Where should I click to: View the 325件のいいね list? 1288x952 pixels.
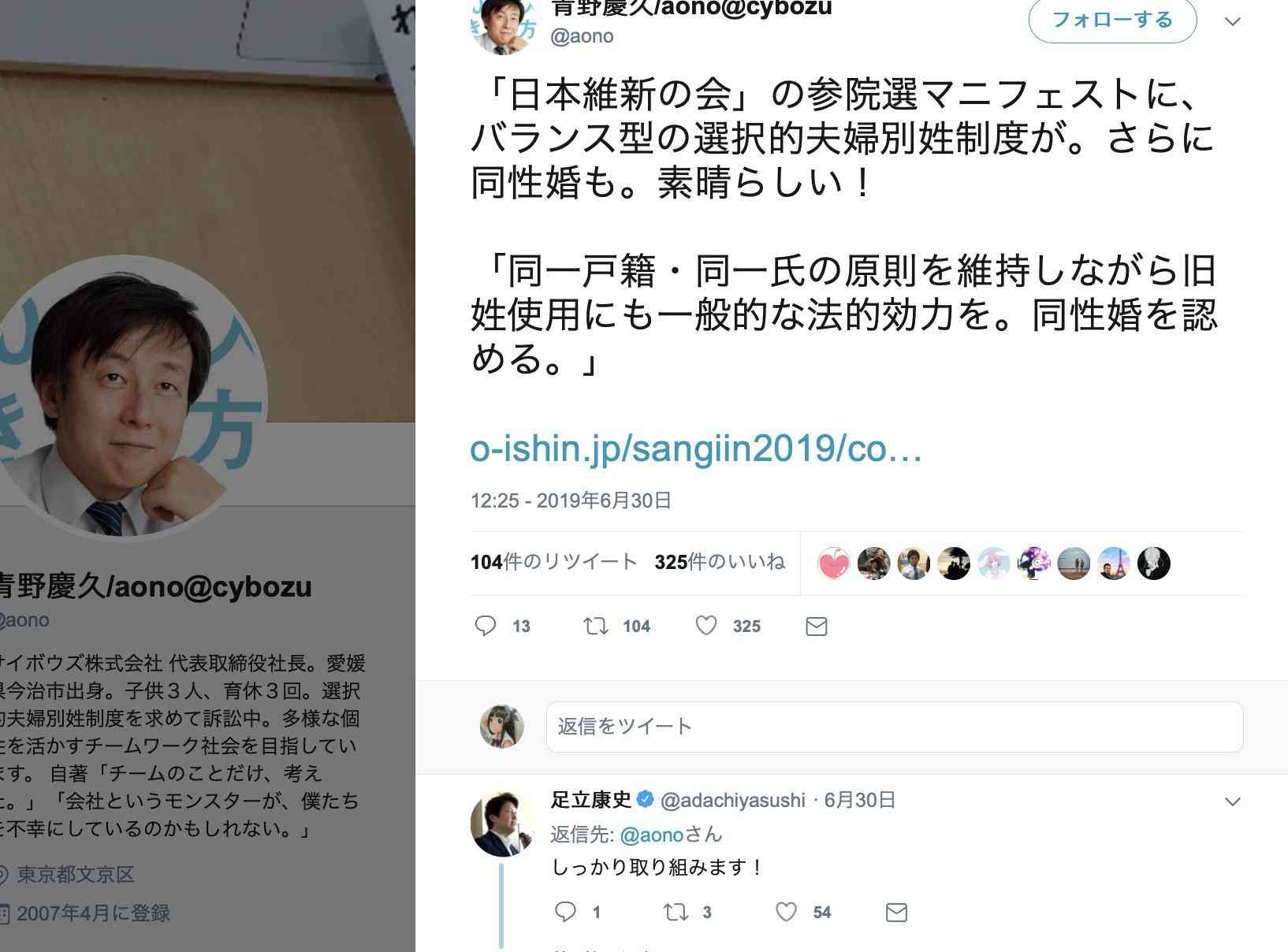(x=720, y=562)
